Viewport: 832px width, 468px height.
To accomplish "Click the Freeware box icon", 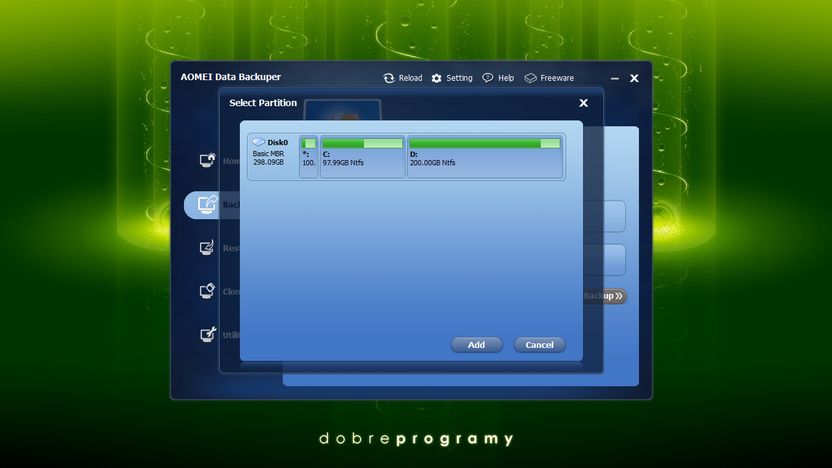I will click(530, 78).
